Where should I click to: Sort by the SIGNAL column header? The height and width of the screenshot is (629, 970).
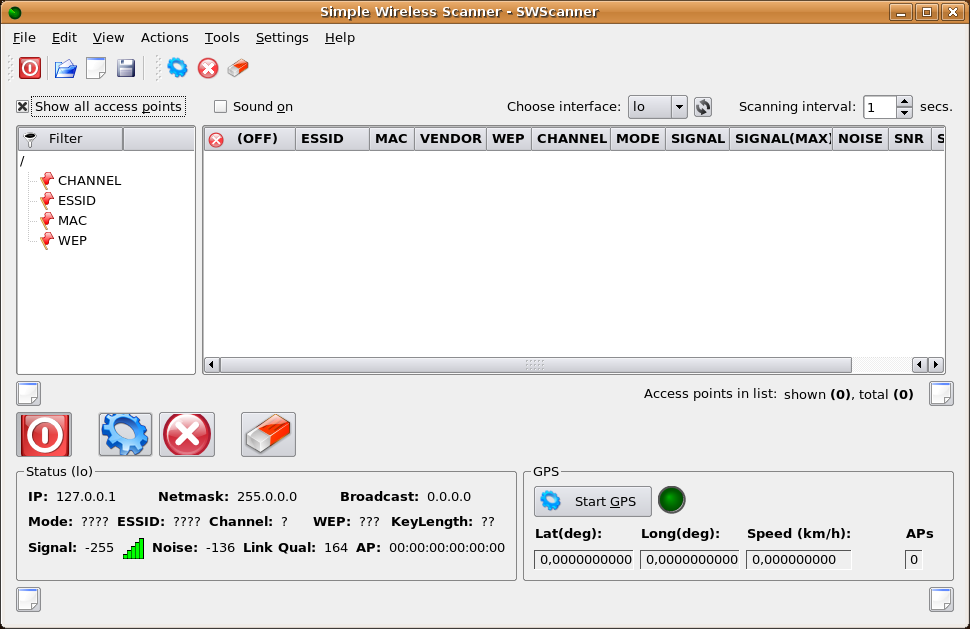click(698, 139)
